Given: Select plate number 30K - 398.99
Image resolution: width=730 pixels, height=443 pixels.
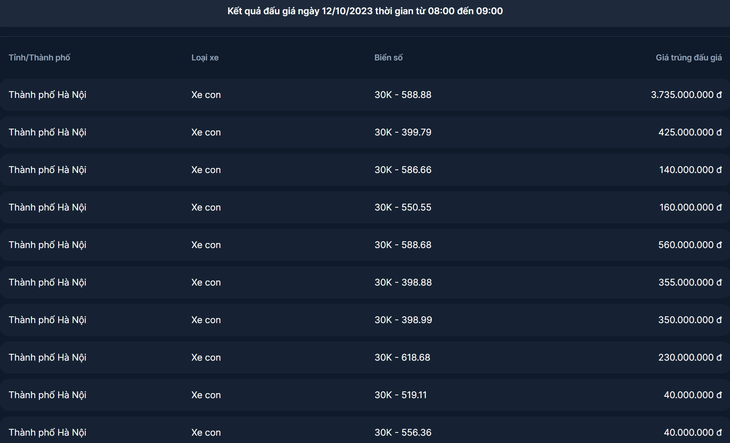Looking at the screenshot, I should 403,320.
